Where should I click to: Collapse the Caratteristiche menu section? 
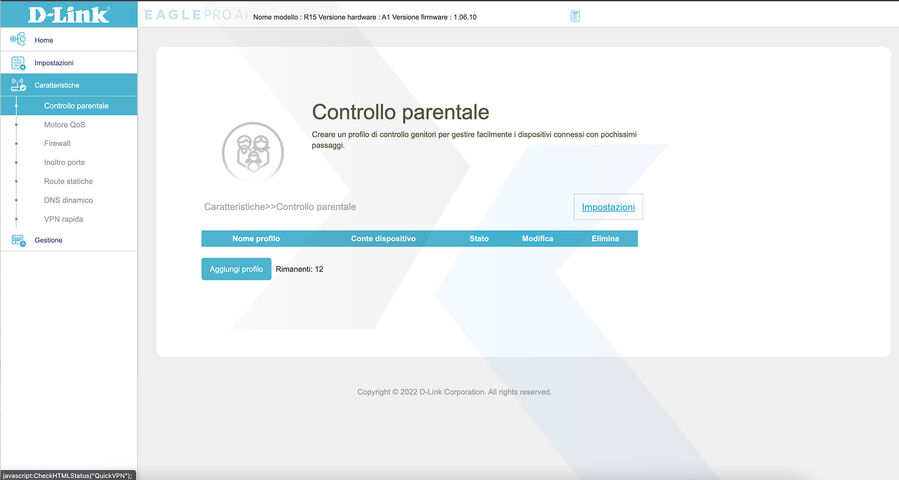57,85
